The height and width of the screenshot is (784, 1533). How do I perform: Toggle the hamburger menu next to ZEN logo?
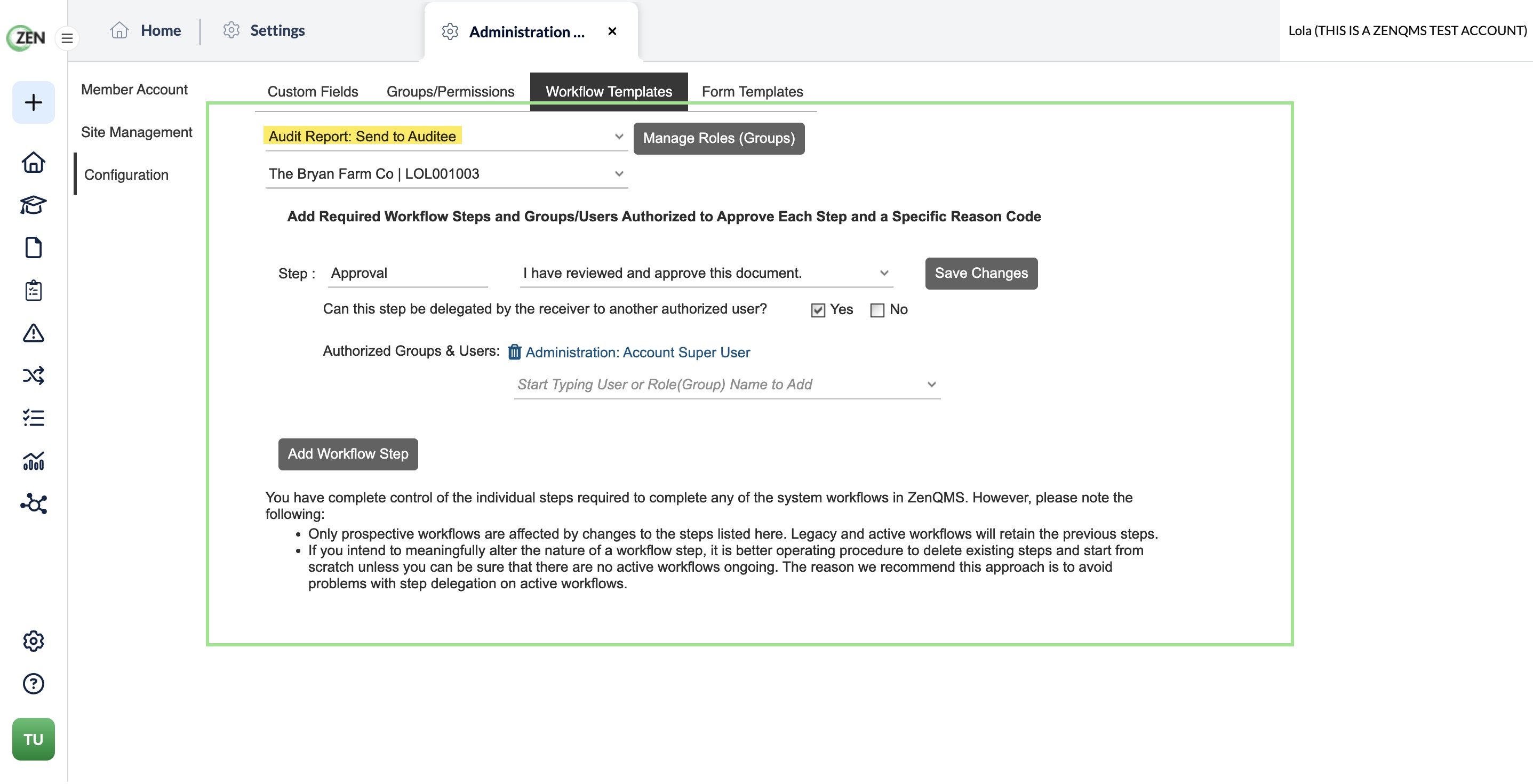click(67, 38)
